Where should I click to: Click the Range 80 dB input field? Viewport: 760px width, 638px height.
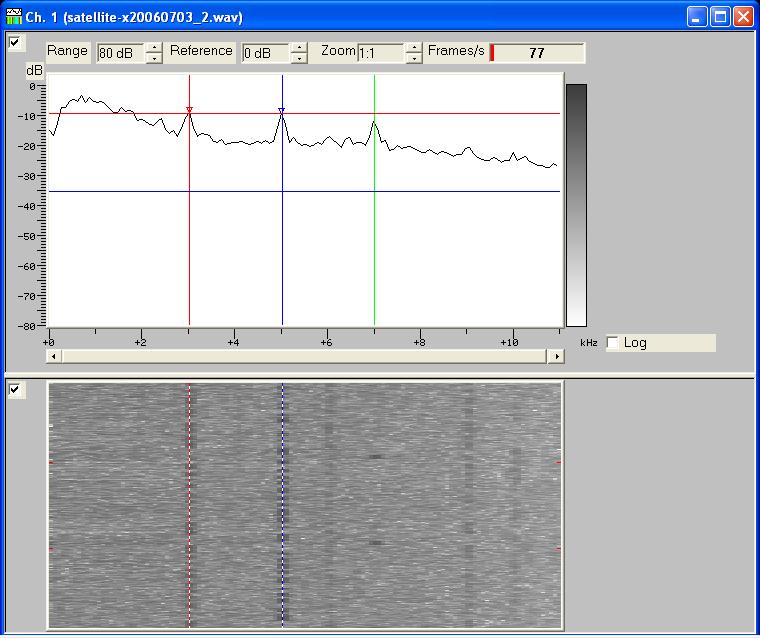coord(120,53)
